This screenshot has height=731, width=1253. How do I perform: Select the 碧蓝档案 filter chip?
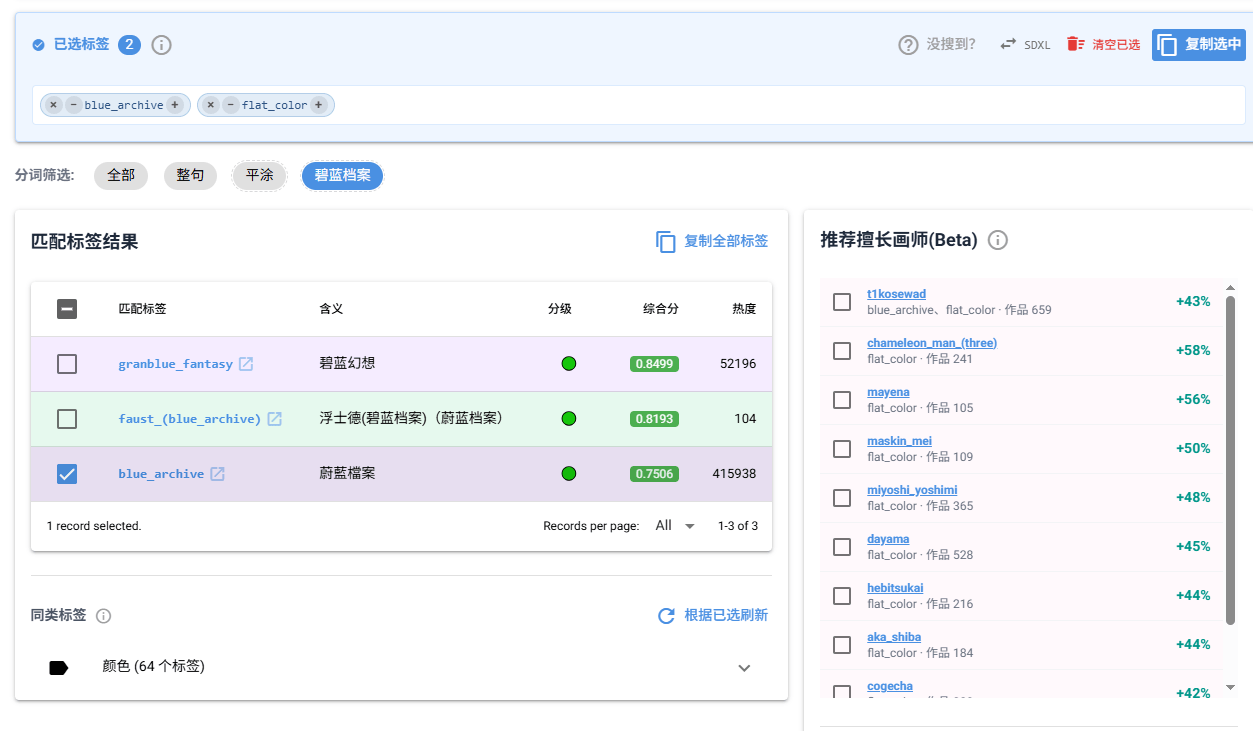point(342,175)
